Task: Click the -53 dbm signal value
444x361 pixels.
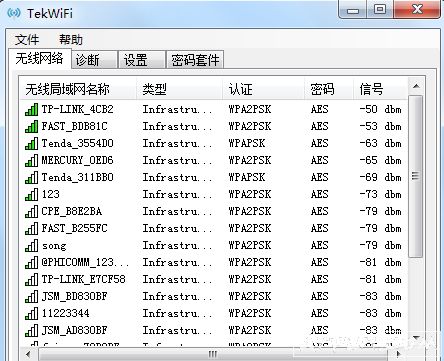Action: (380, 126)
